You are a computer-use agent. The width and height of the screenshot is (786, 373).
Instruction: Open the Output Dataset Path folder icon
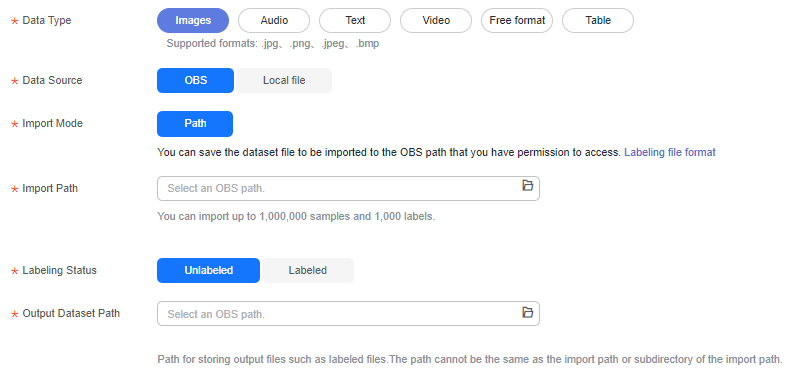click(x=527, y=312)
